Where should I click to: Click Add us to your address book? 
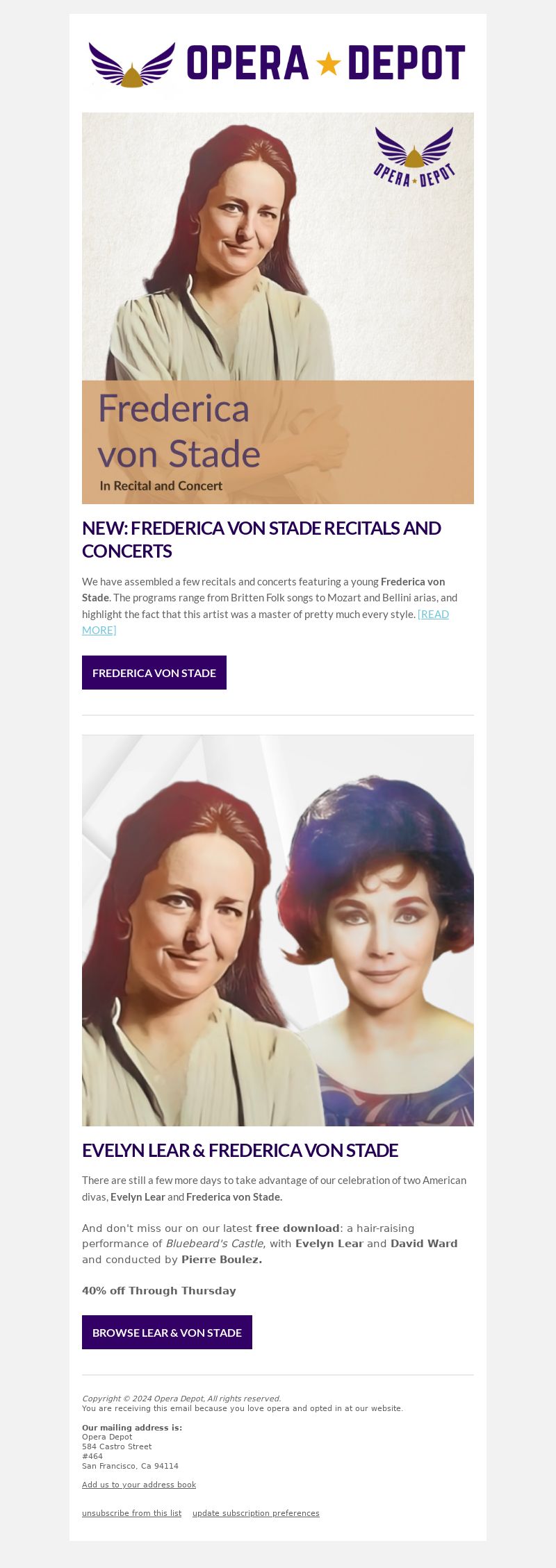pos(139,1485)
